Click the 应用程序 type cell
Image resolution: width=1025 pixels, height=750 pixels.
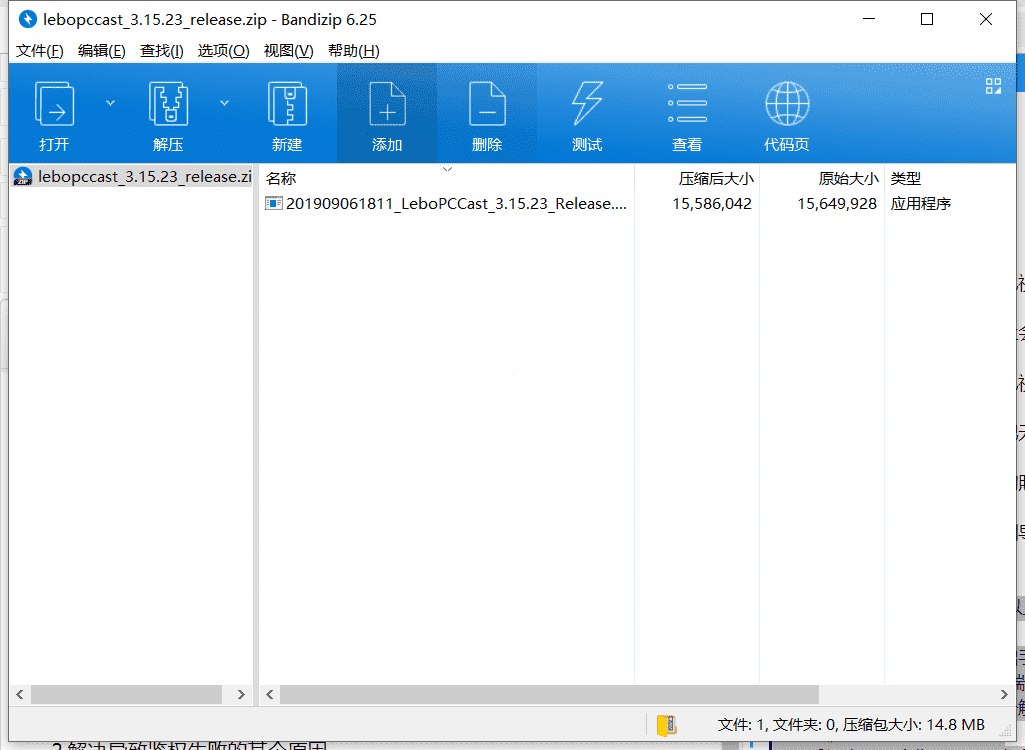tap(920, 204)
